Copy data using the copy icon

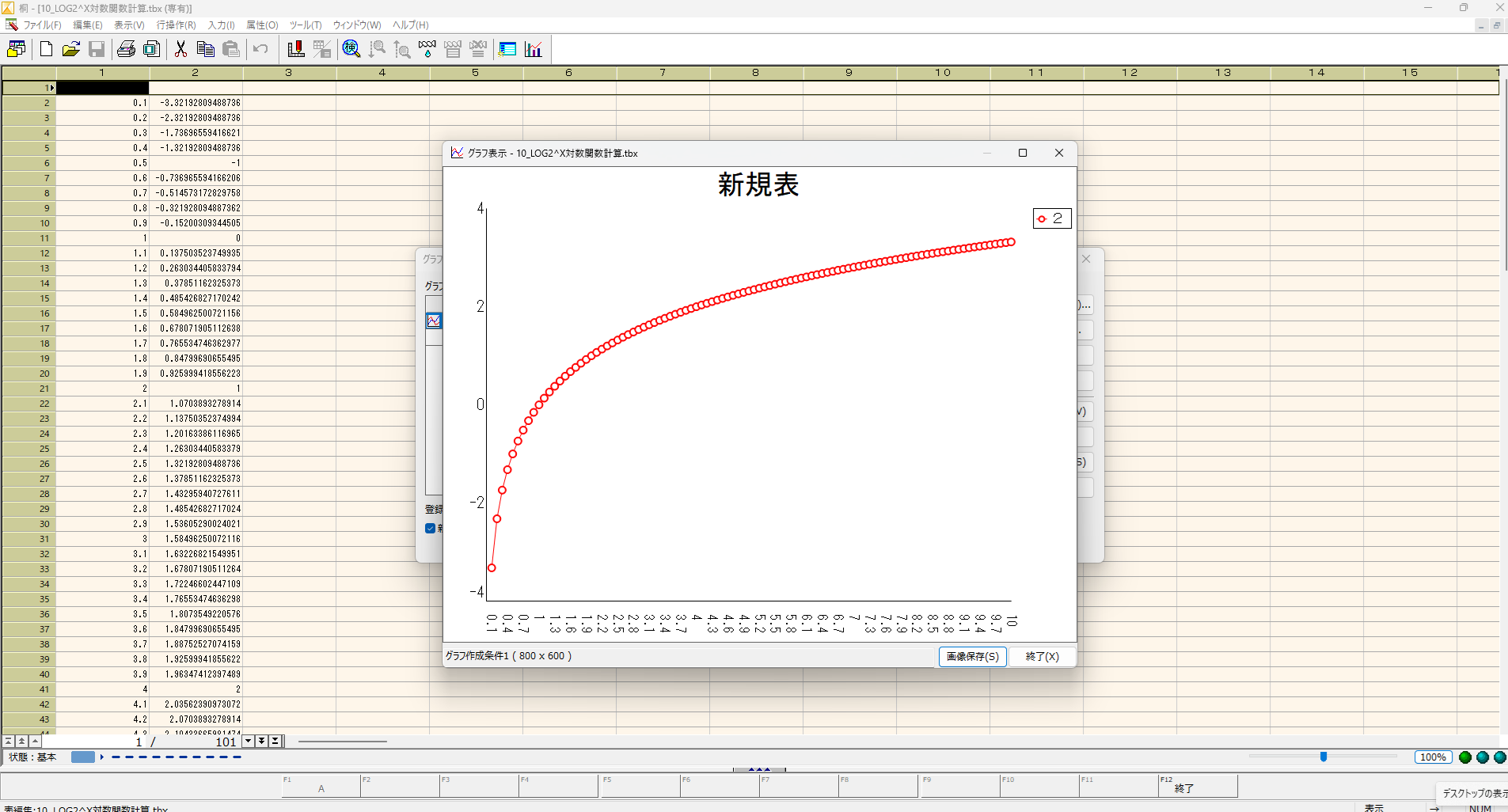206,49
